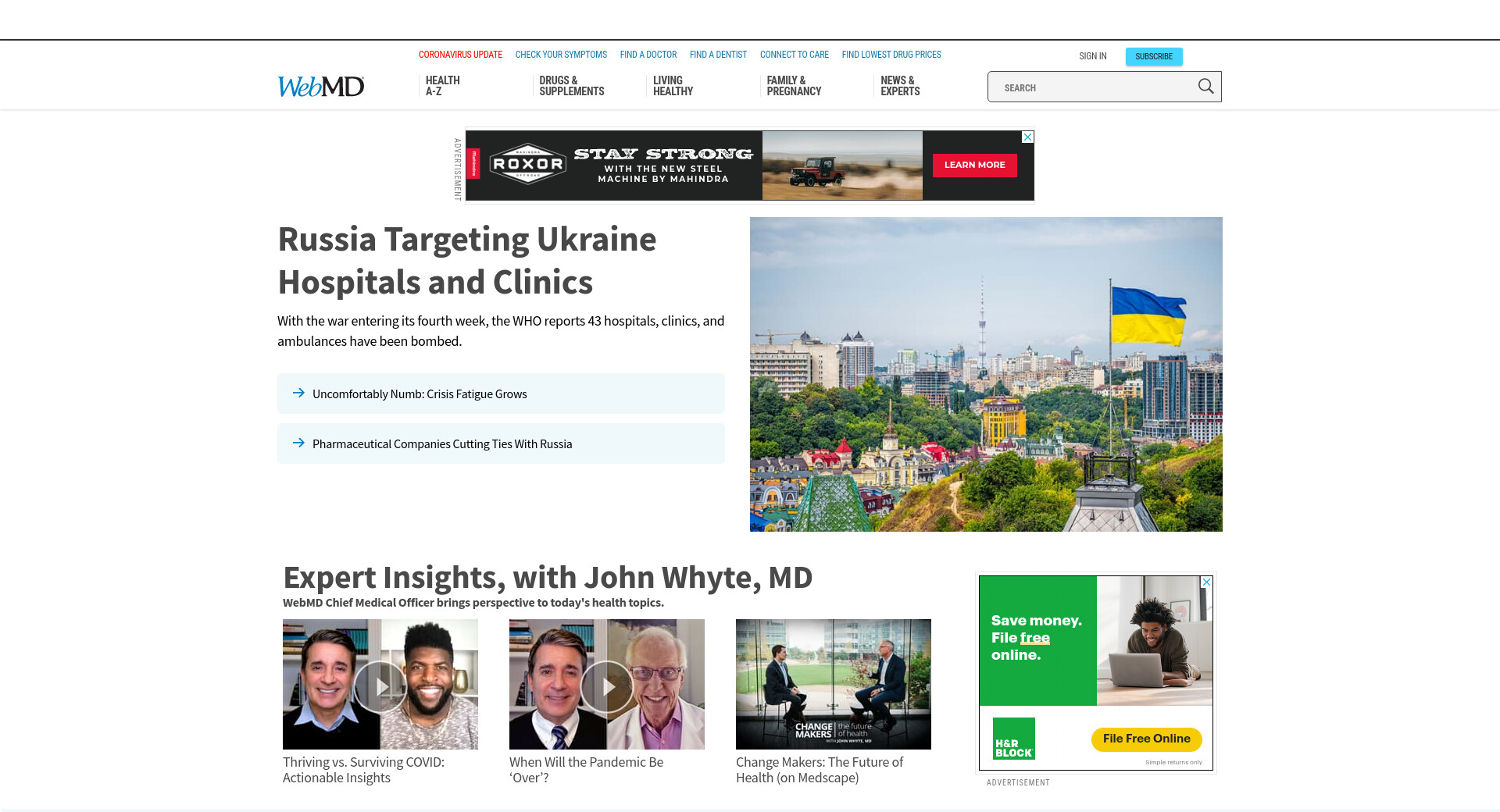Close the Roxor banner advertisement

pyautogui.click(x=1028, y=137)
